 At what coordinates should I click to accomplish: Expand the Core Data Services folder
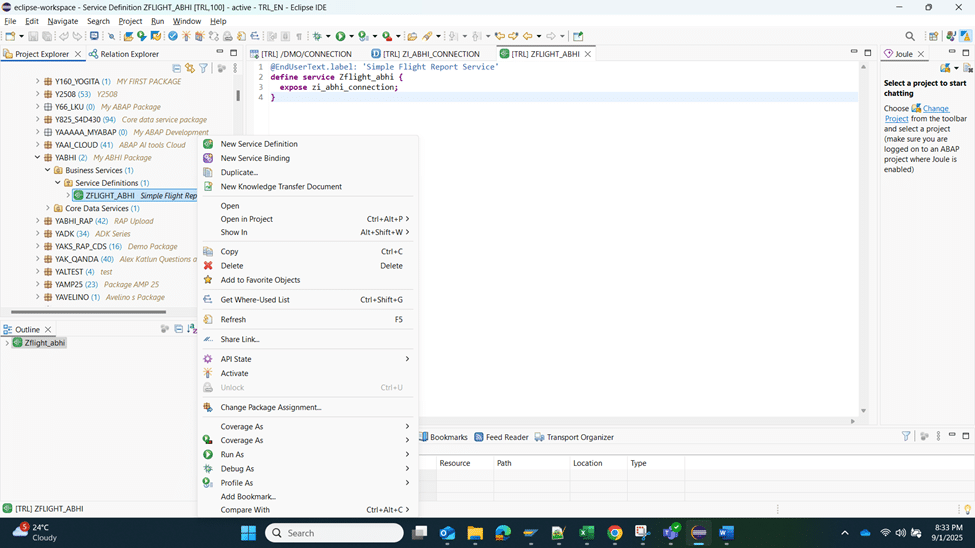coord(48,209)
